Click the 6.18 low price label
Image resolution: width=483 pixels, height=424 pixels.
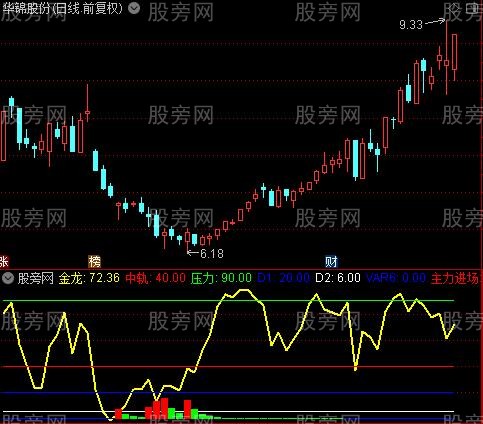click(212, 254)
